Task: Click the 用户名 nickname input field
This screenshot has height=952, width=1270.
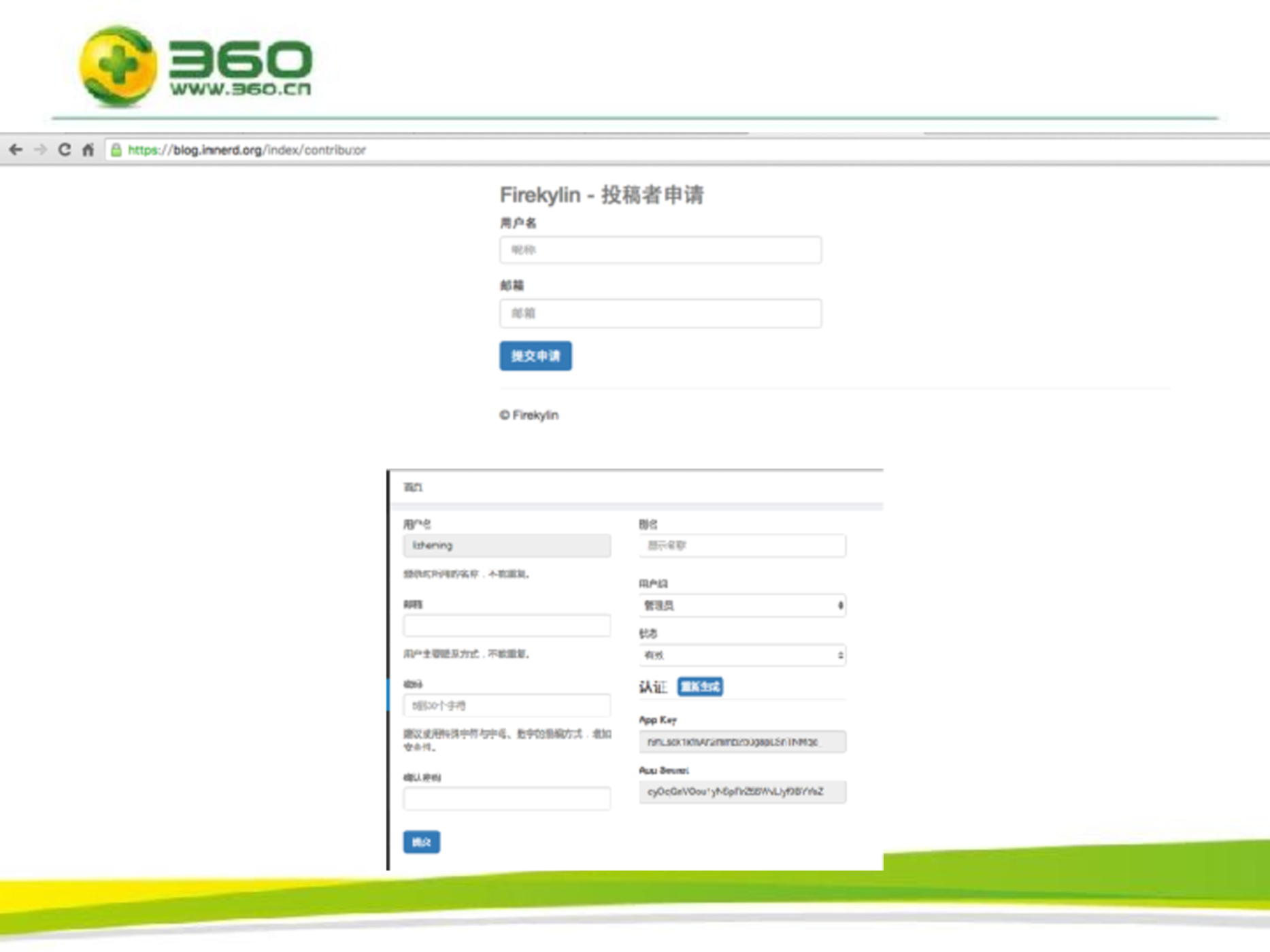Action: click(x=660, y=250)
